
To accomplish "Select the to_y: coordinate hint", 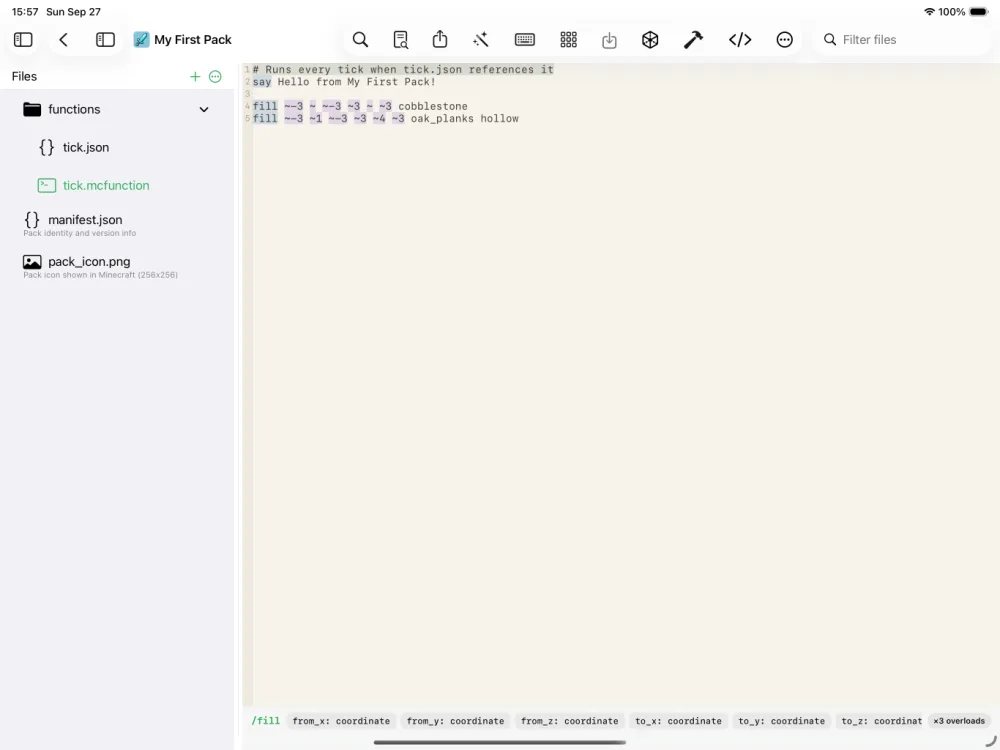I will coord(781,721).
